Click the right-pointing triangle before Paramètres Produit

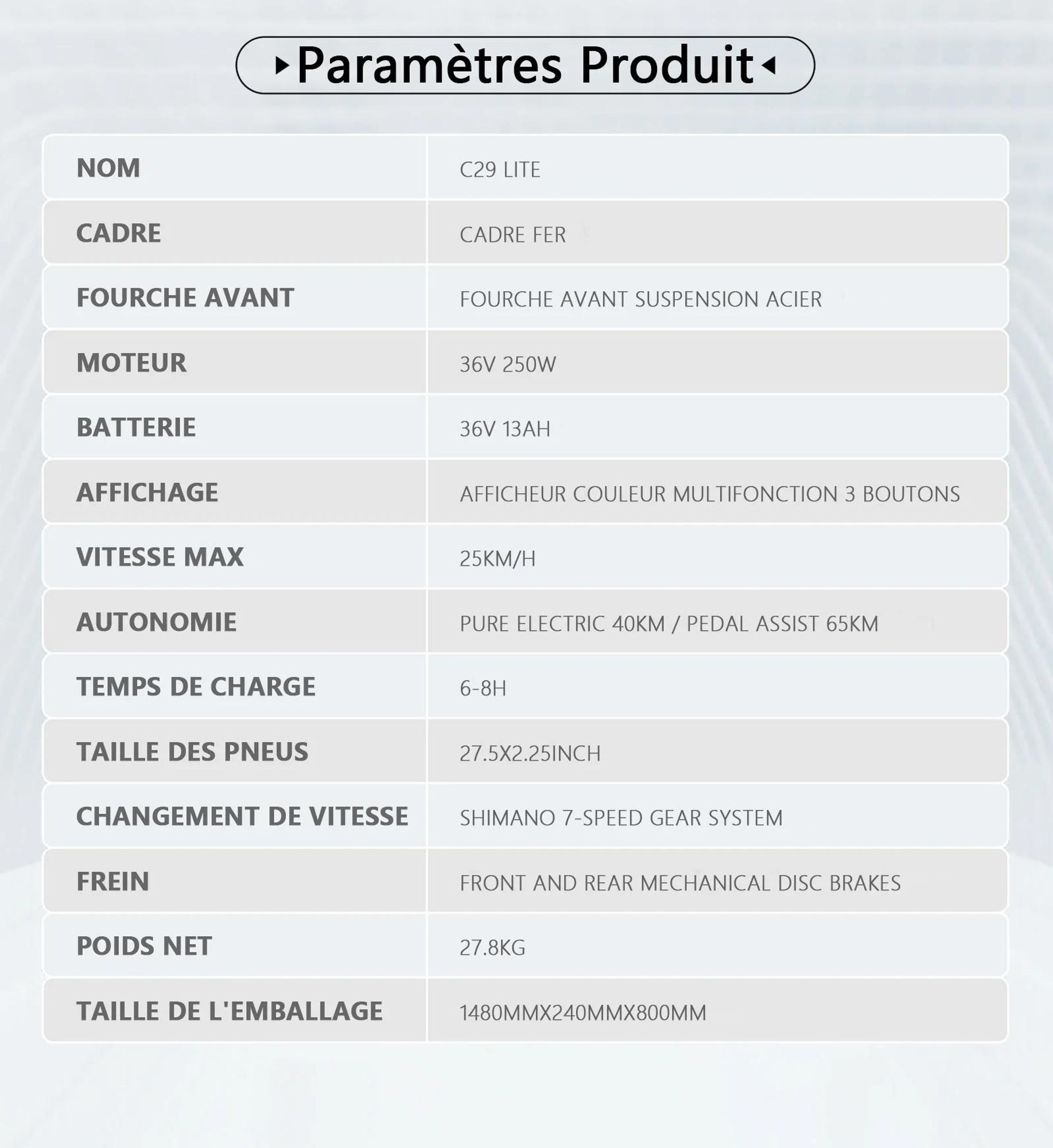coord(282,65)
